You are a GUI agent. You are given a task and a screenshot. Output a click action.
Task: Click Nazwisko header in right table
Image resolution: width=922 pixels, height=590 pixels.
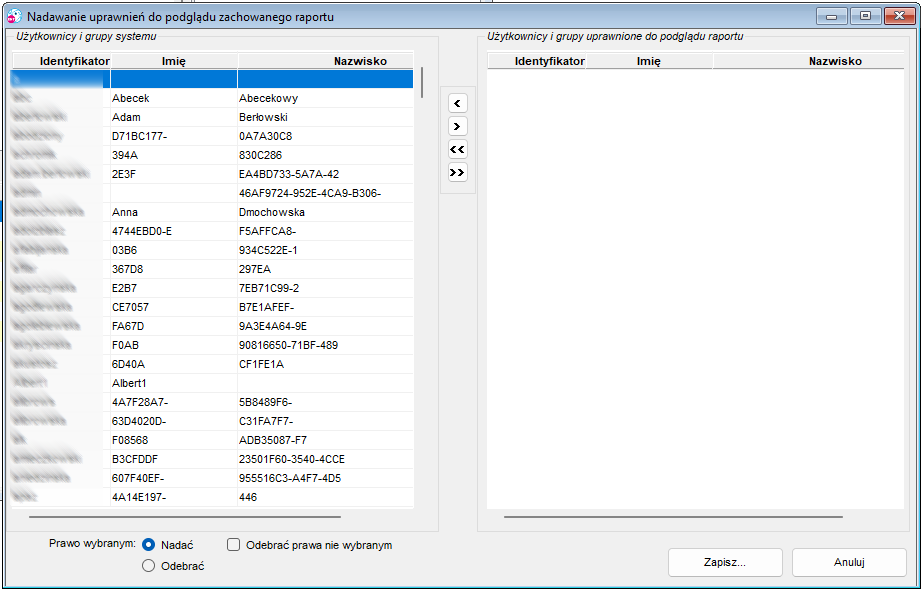click(809, 61)
